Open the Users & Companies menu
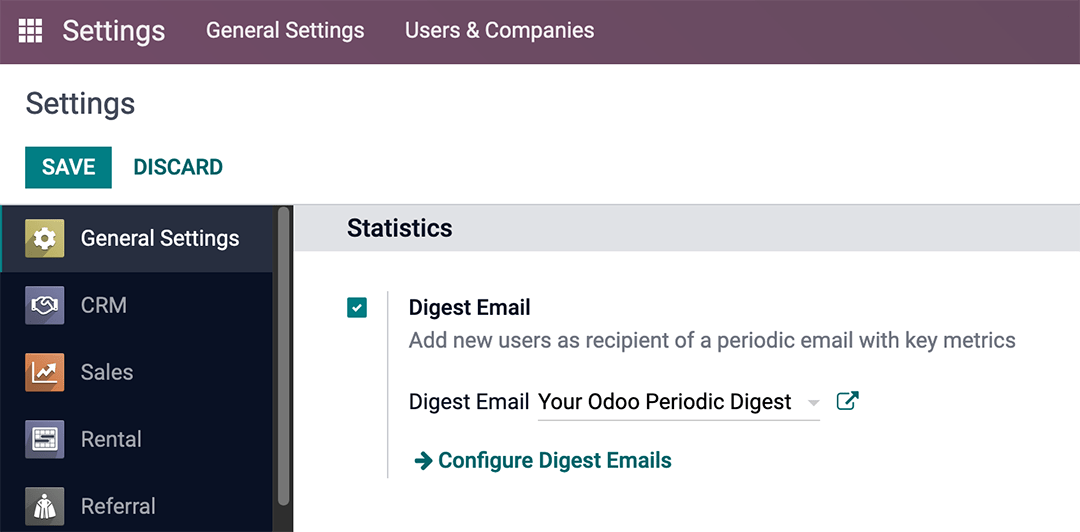This screenshot has width=1080, height=532. click(x=499, y=31)
